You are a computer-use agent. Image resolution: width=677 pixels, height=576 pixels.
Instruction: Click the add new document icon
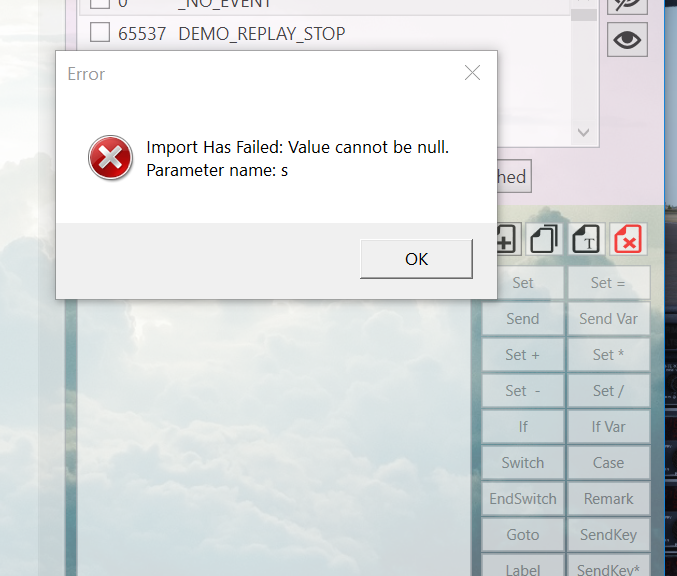pyautogui.click(x=509, y=238)
